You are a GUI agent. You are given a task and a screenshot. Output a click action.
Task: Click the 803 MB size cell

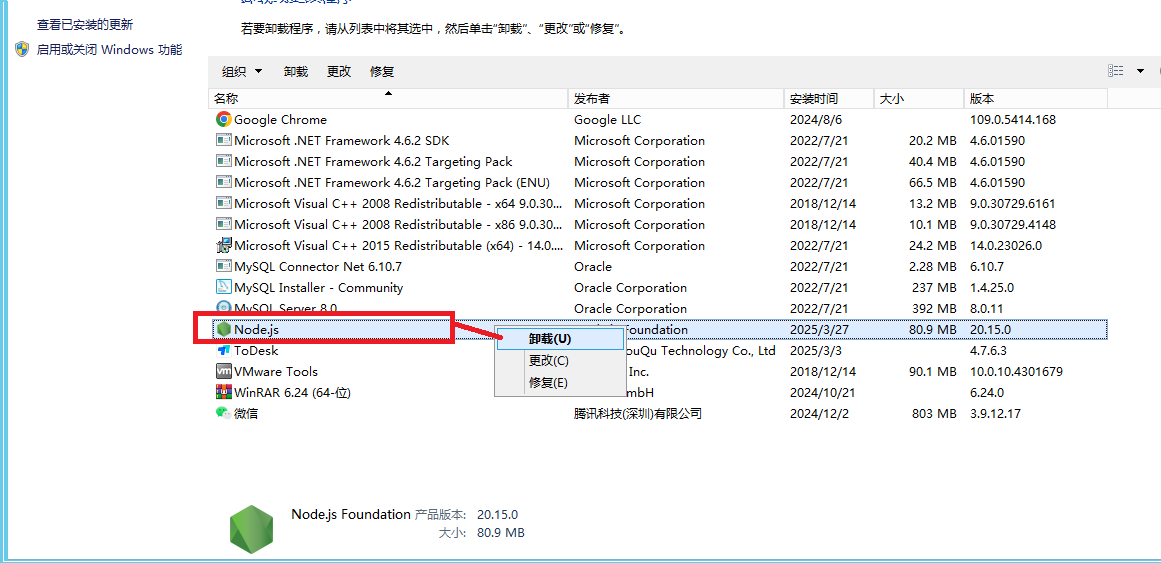pos(934,413)
